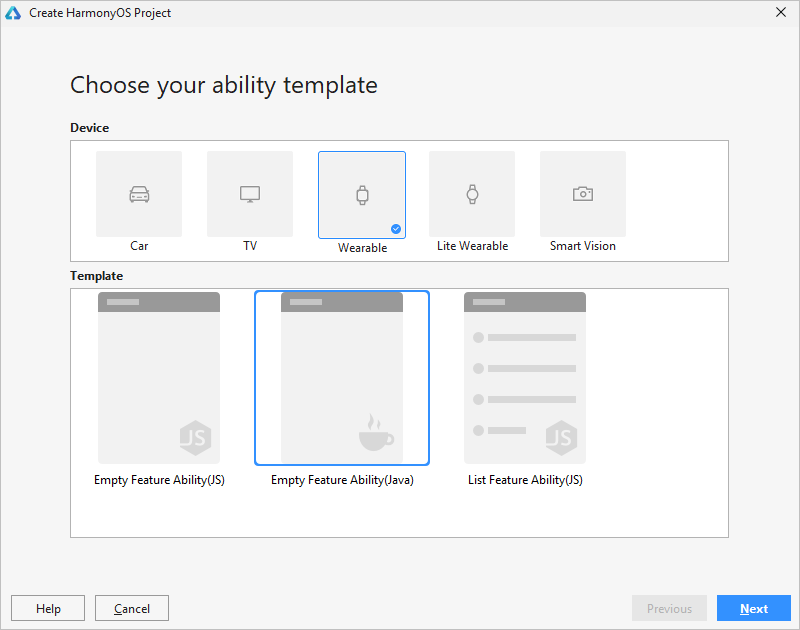Viewport: 800px width, 630px height.
Task: Click the 'Wearable' device label
Action: pos(362,248)
